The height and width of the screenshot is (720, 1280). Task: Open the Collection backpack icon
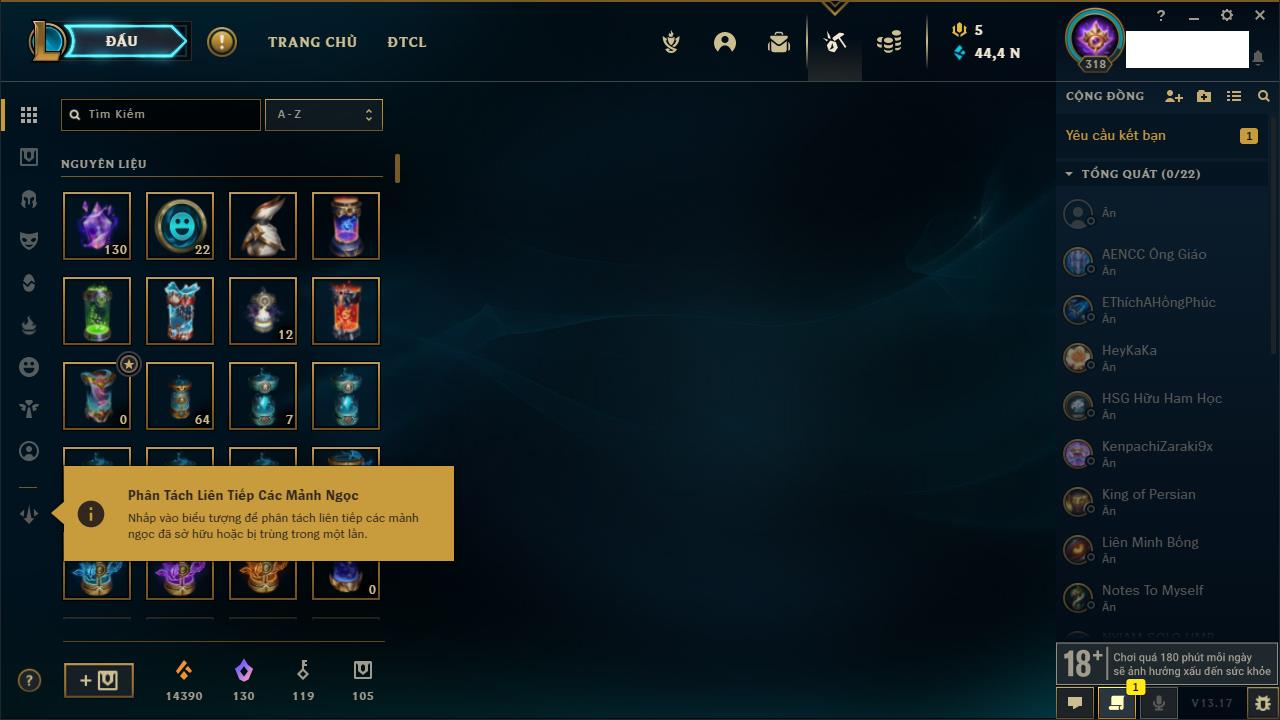click(x=779, y=42)
